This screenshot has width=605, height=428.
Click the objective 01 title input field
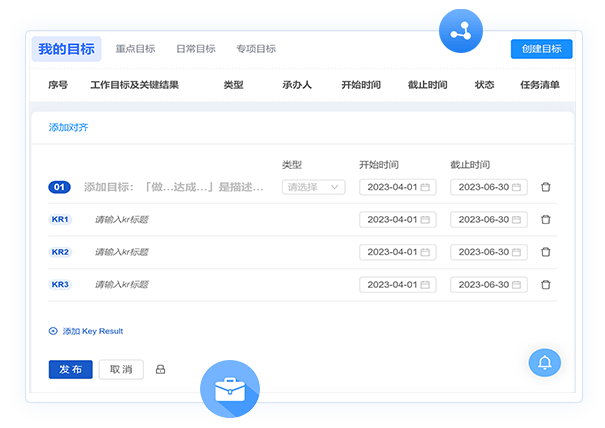click(174, 187)
